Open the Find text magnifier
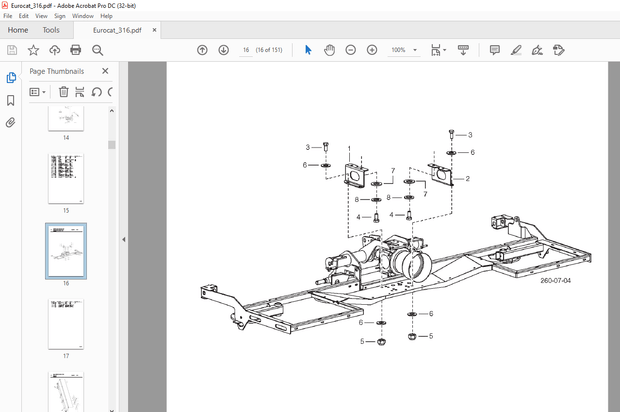This screenshot has height=412, width=620. (97, 50)
